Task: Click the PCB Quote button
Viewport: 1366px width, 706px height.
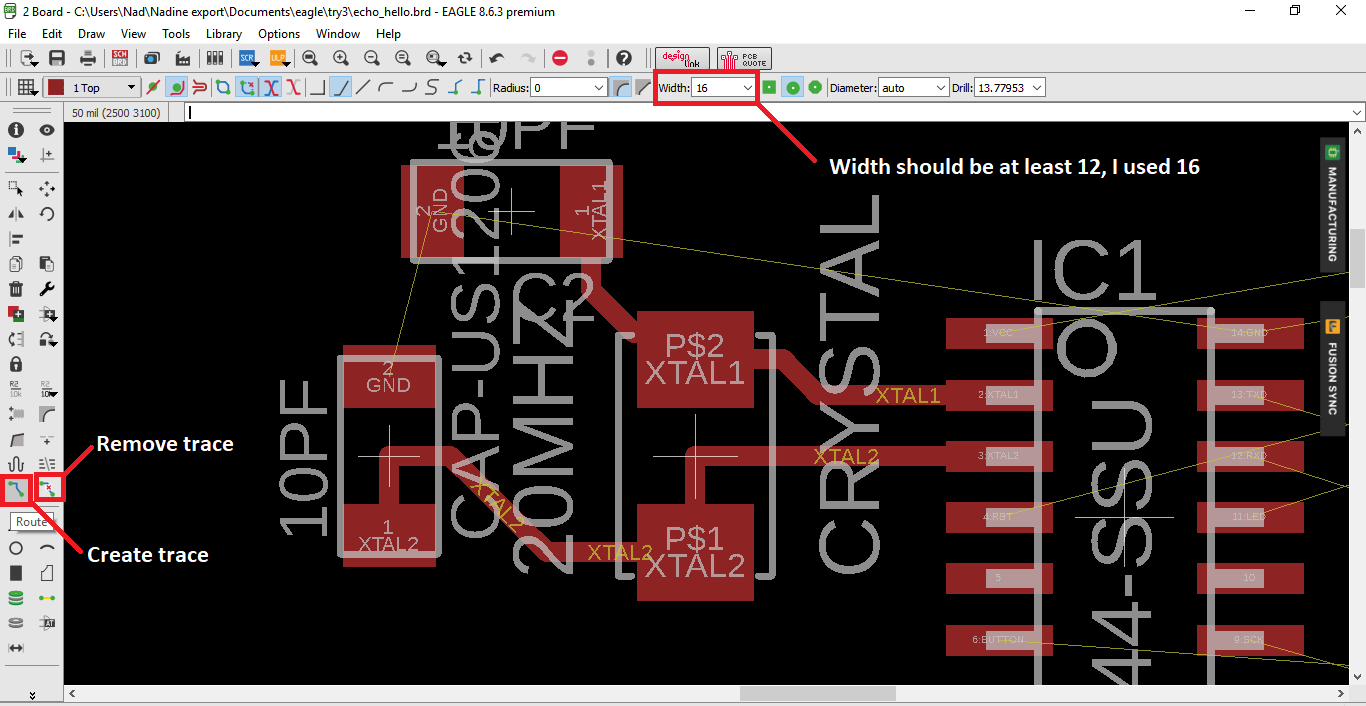Action: [744, 58]
